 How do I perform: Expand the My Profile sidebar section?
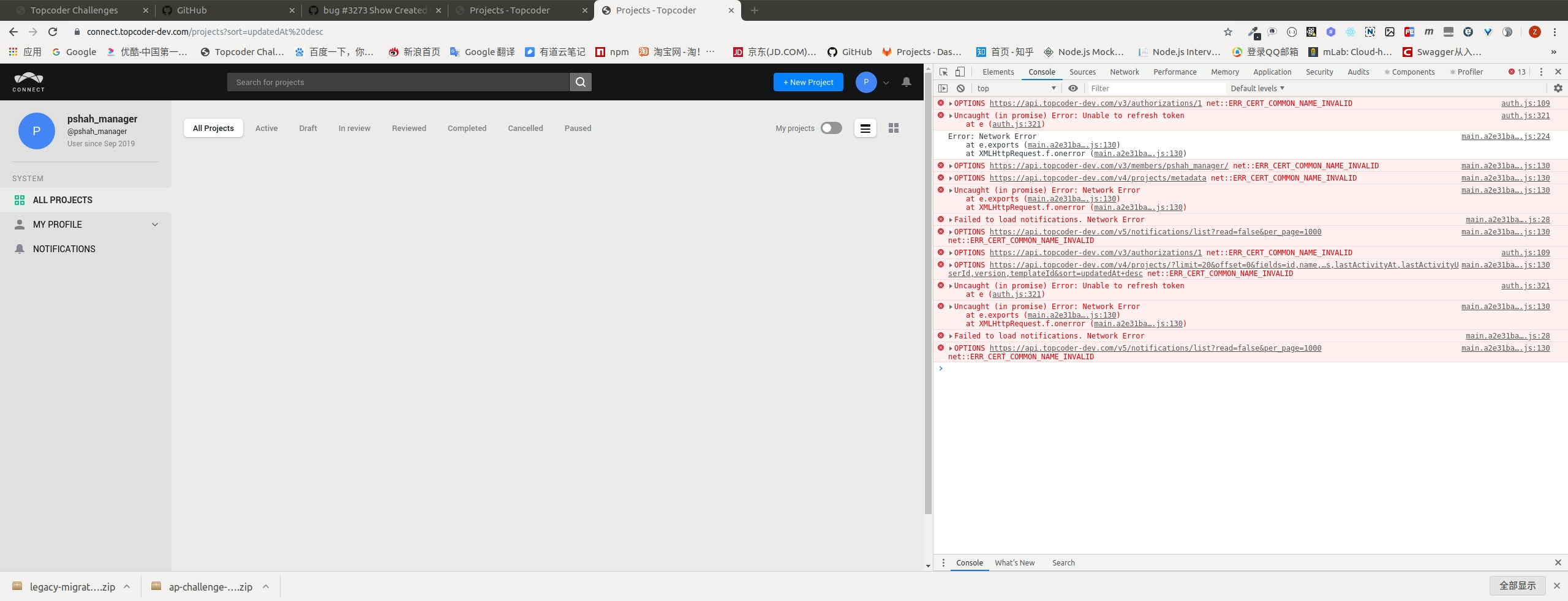155,225
